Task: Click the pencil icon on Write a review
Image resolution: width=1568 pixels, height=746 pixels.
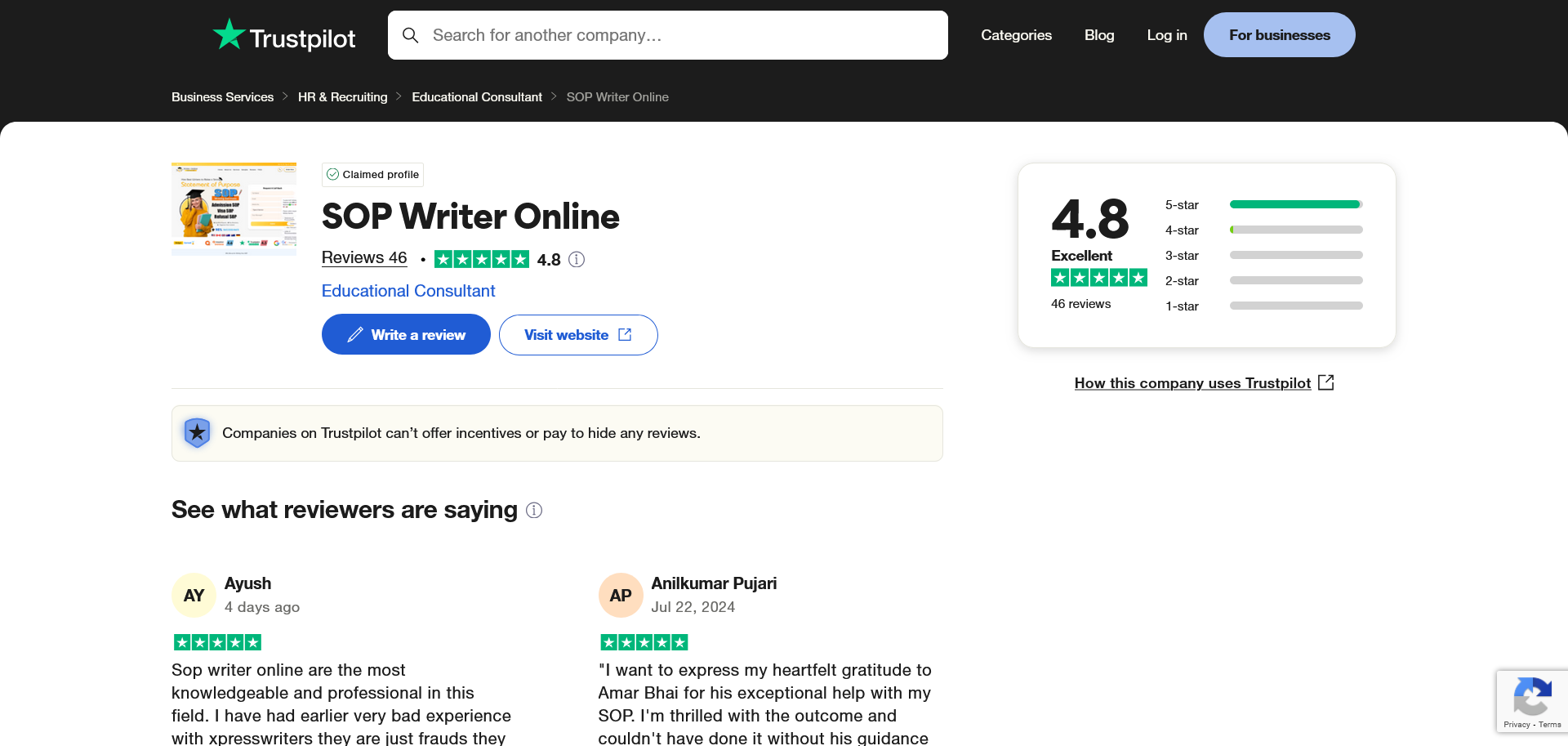Action: click(355, 334)
